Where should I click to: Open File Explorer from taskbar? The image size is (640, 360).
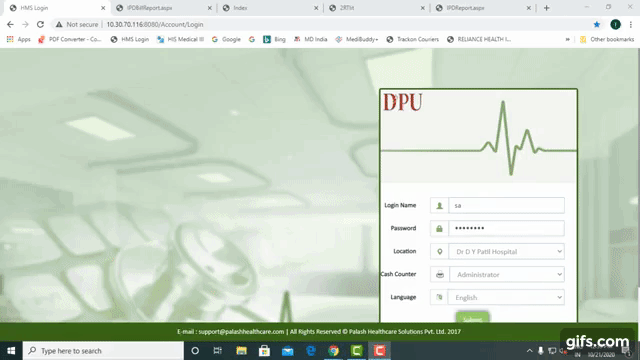(x=241, y=351)
